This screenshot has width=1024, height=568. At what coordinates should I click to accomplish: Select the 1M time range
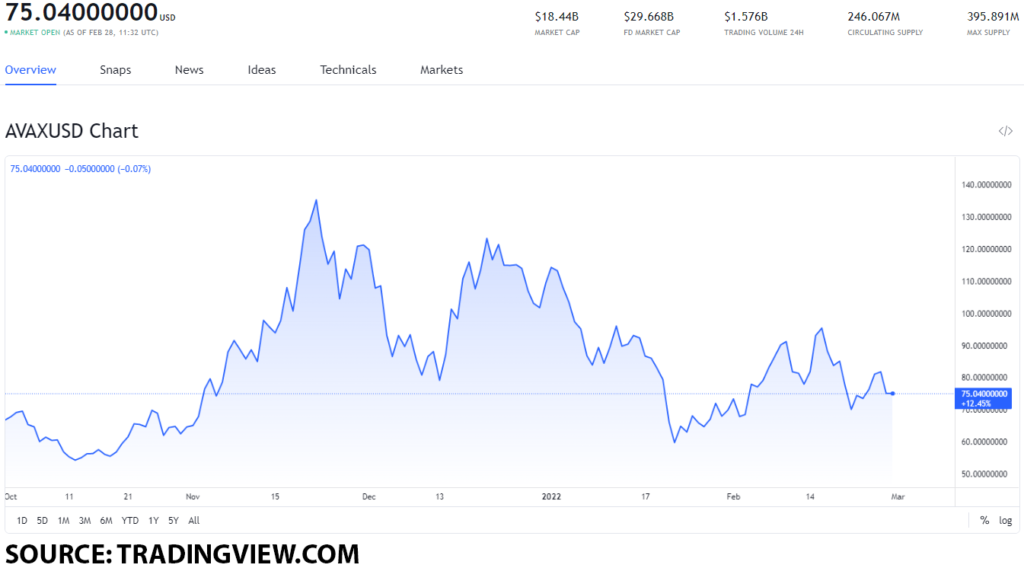pos(63,520)
